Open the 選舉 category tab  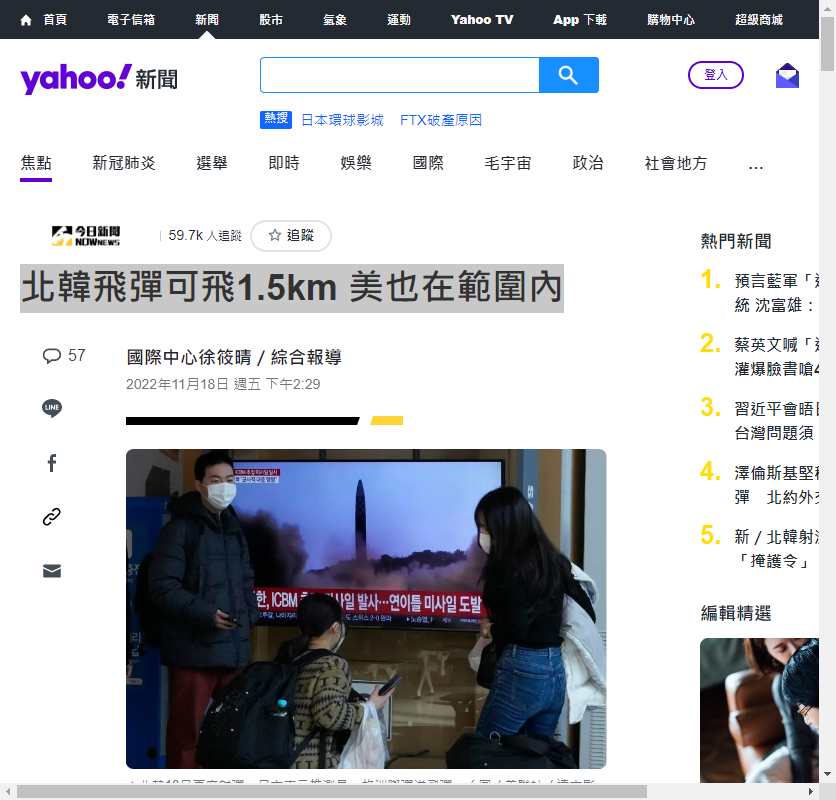click(x=212, y=163)
